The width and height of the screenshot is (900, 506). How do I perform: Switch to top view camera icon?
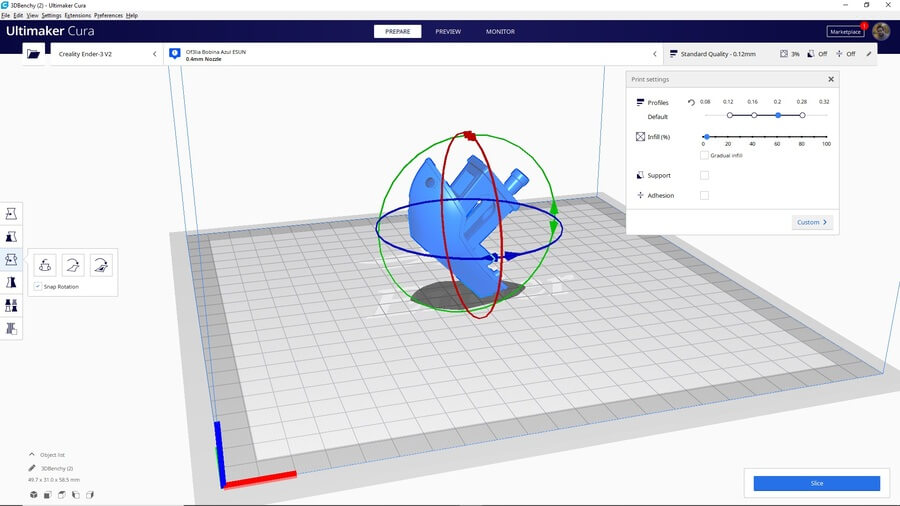pos(61,495)
